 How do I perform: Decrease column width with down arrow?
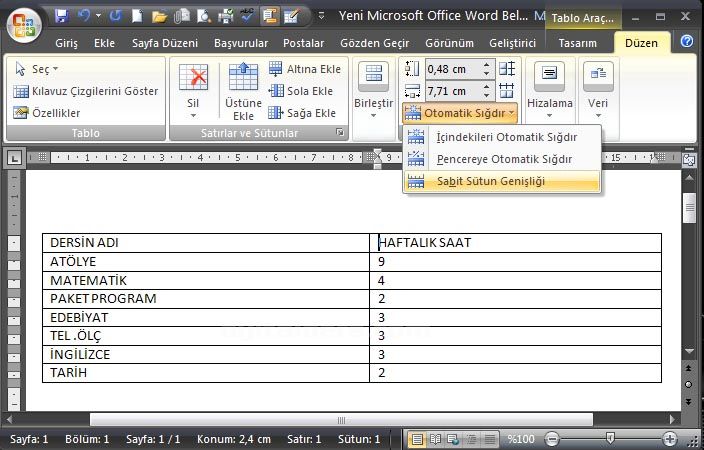click(x=487, y=95)
